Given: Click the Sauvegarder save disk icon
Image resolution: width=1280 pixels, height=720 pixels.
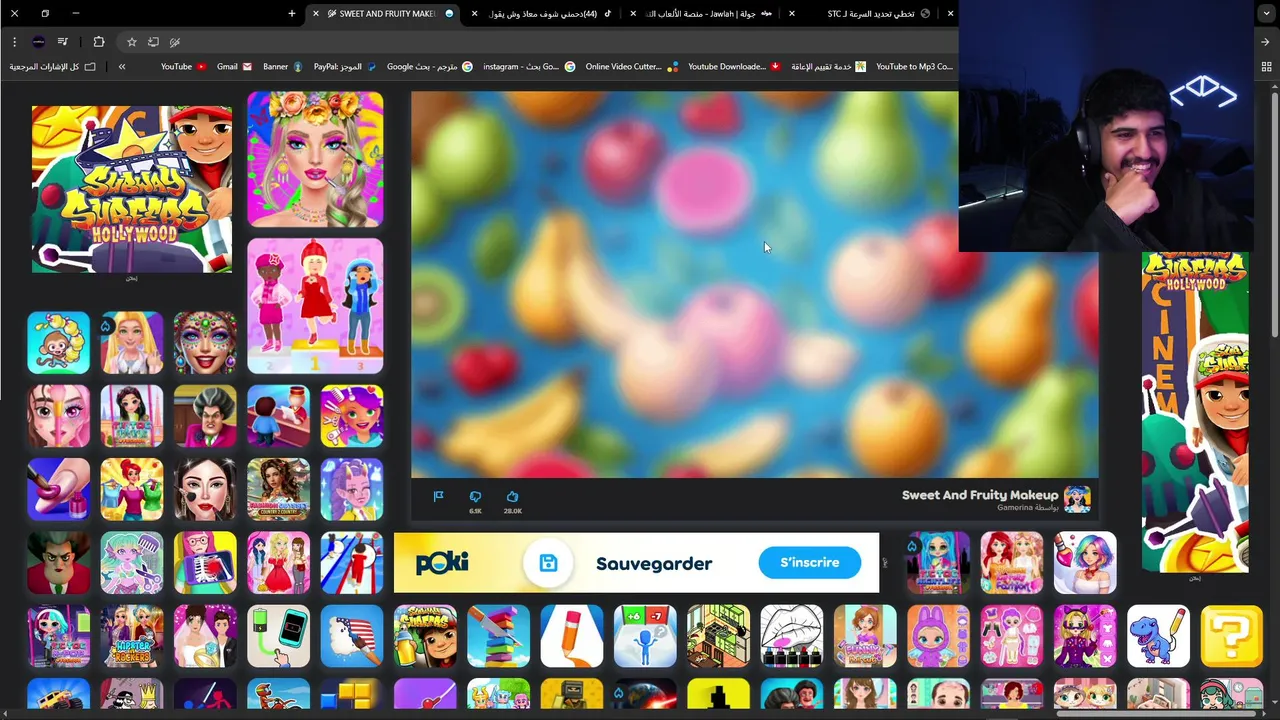Looking at the screenshot, I should coord(548,563).
